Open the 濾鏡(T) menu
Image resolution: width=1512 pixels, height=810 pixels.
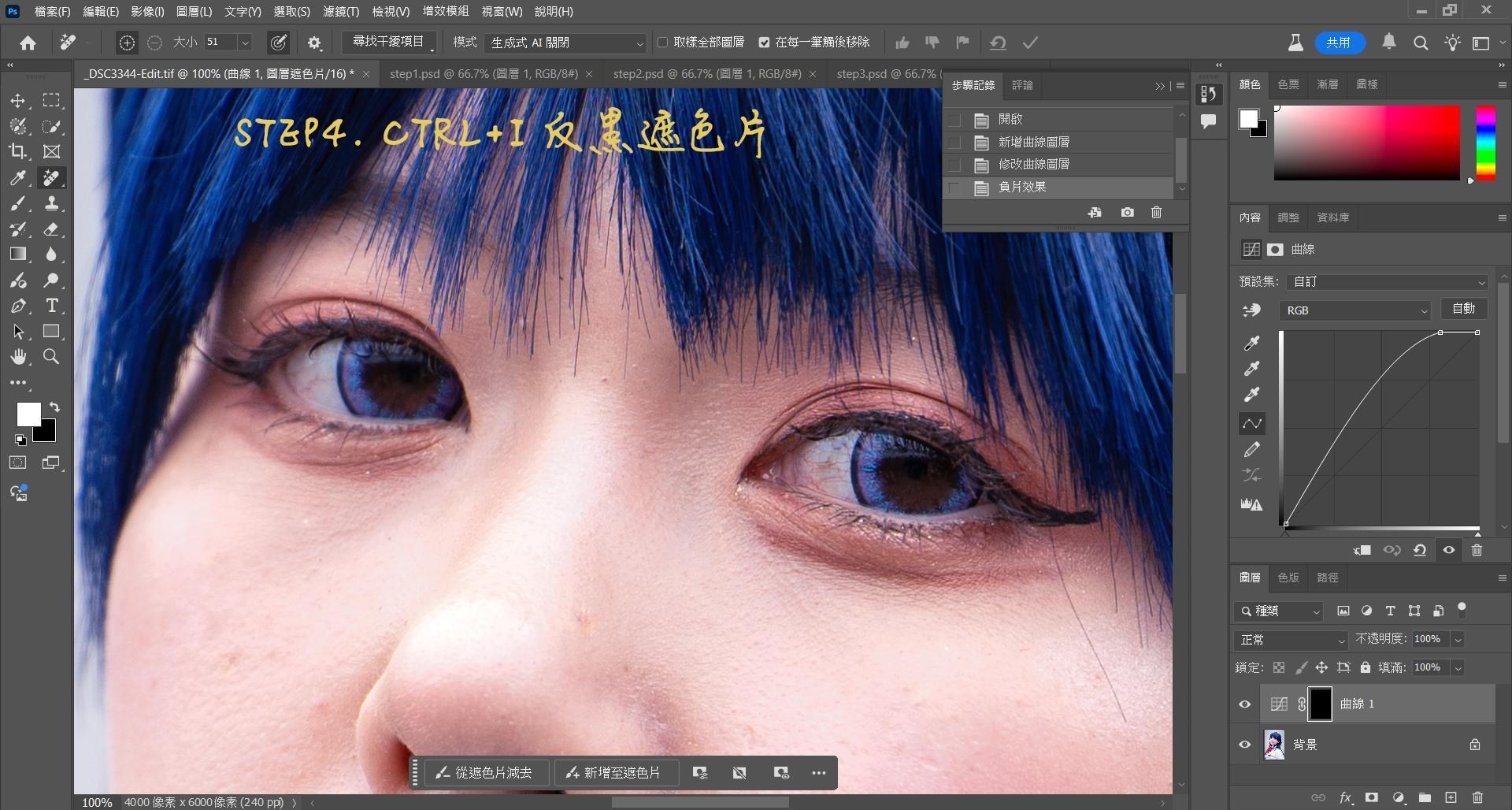(x=340, y=11)
